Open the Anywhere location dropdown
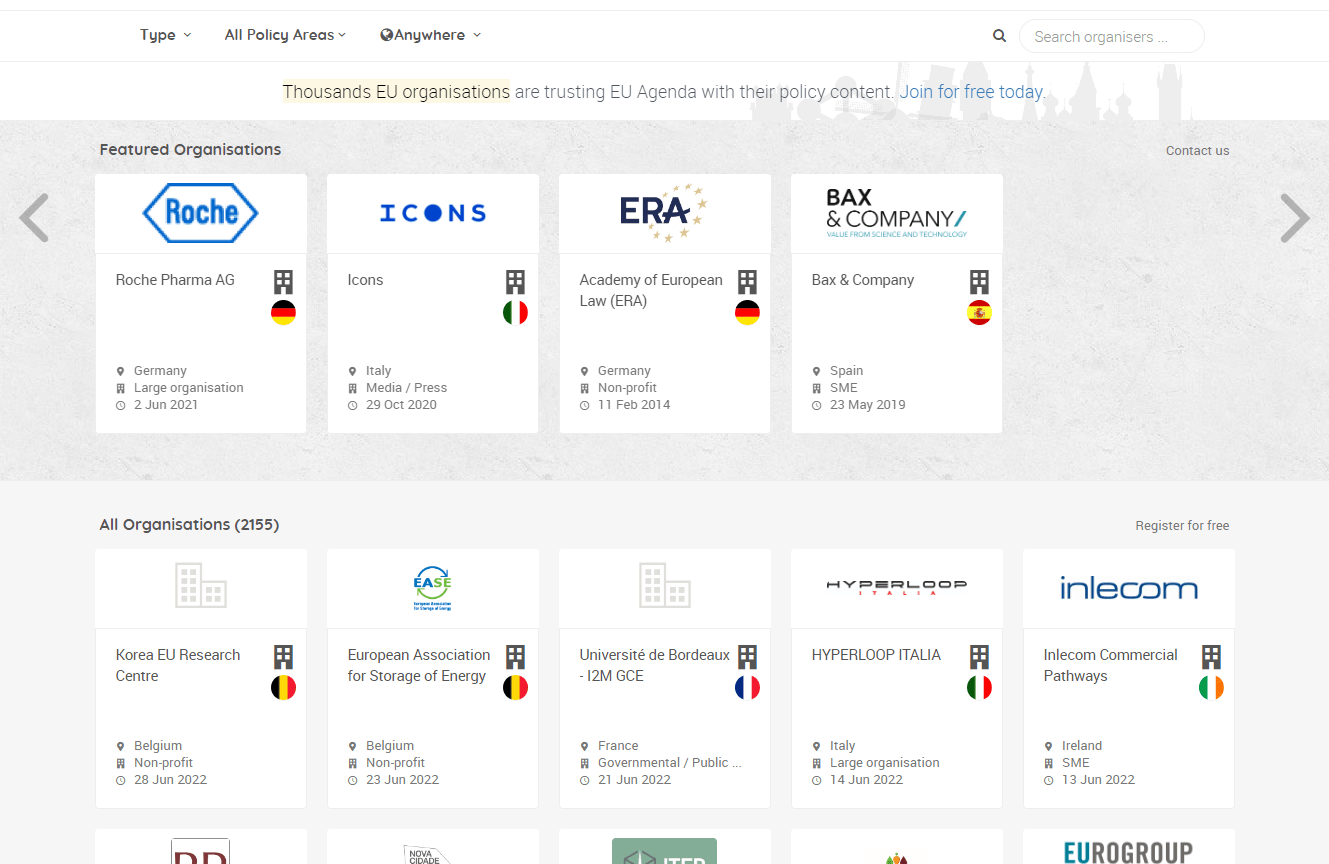Viewport: 1329px width, 864px height. pyautogui.click(x=430, y=35)
